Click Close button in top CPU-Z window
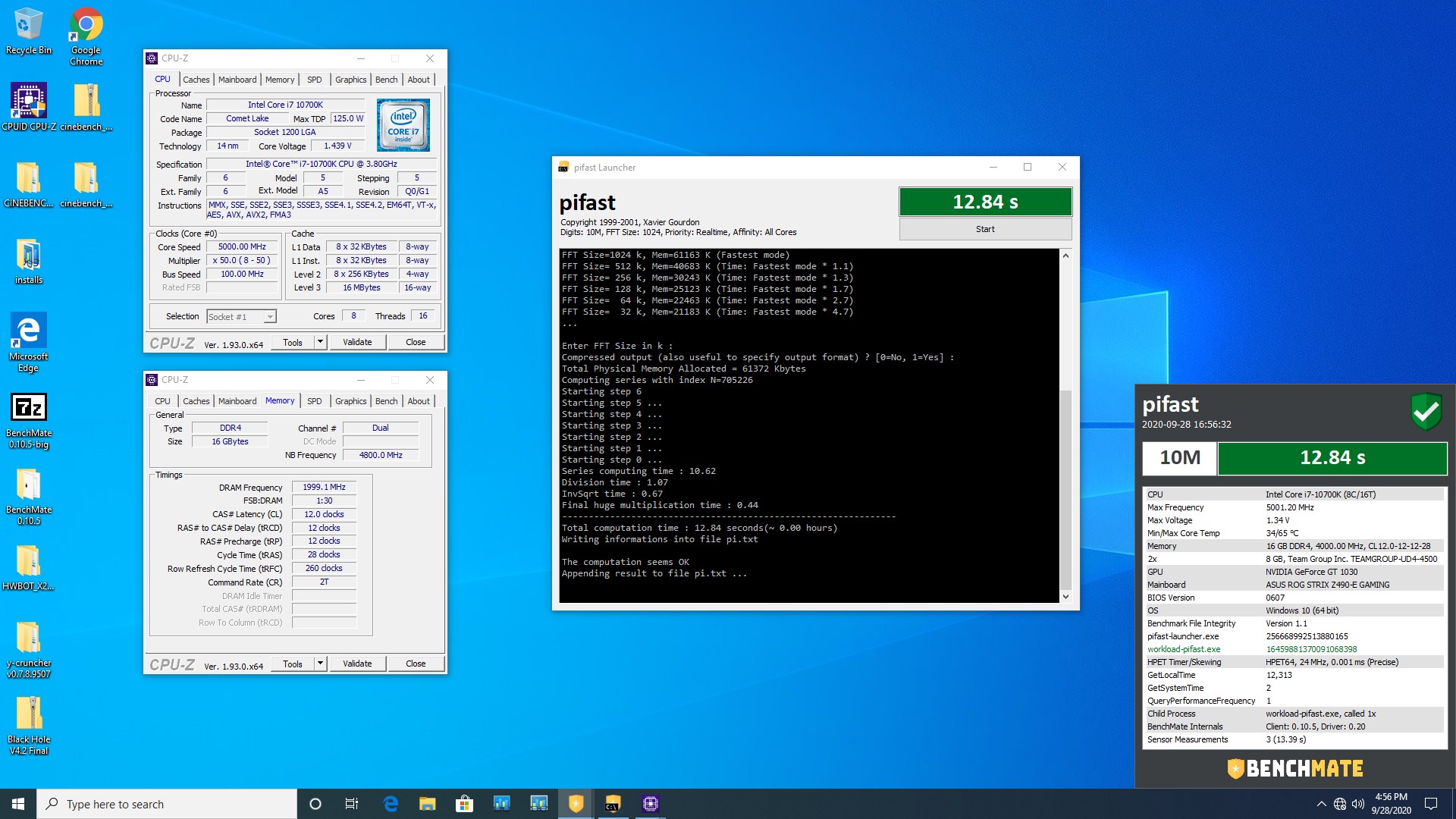Image resolution: width=1456 pixels, height=819 pixels. point(416,342)
